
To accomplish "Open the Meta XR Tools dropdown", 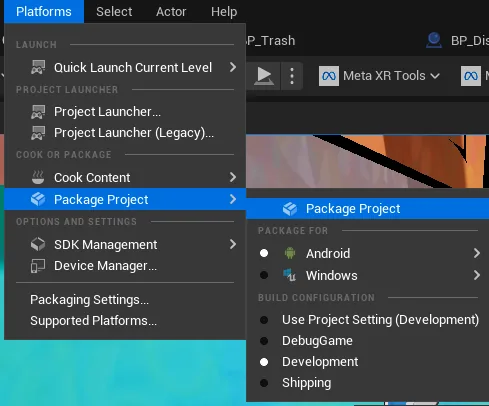I will (x=379, y=76).
